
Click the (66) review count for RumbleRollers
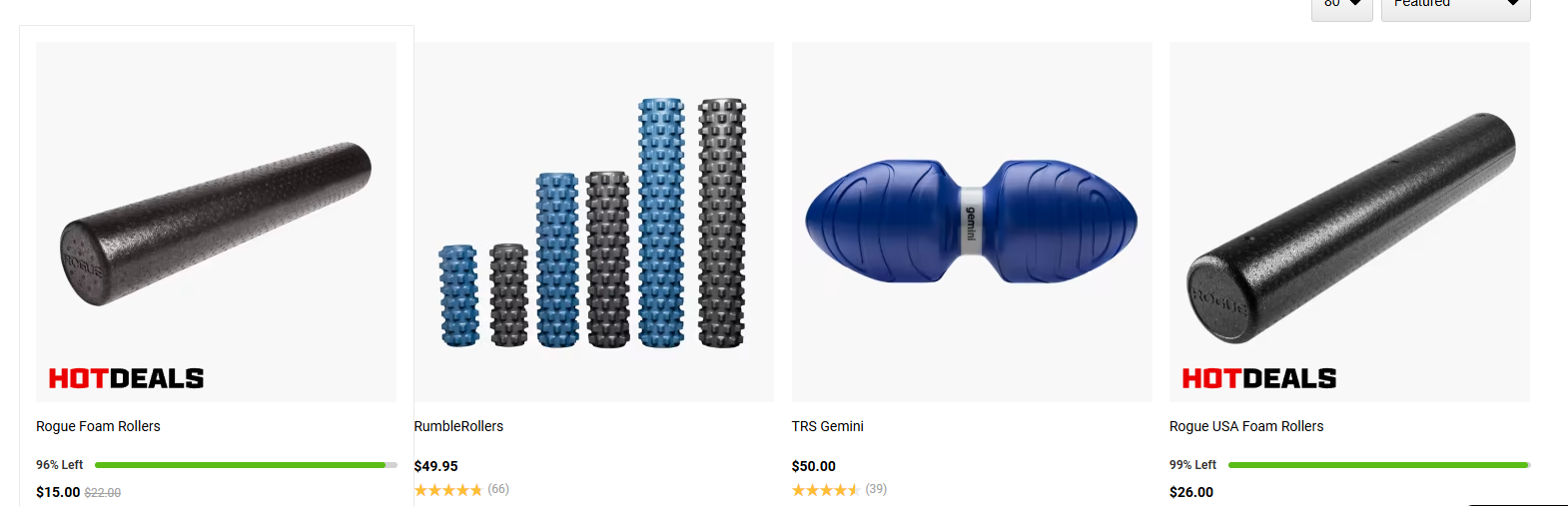(x=498, y=489)
